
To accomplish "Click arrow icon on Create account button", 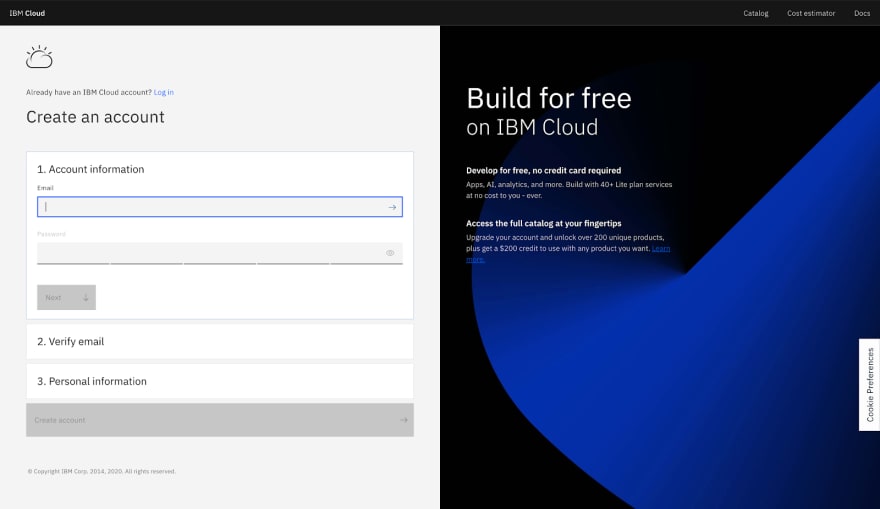I will click(404, 420).
